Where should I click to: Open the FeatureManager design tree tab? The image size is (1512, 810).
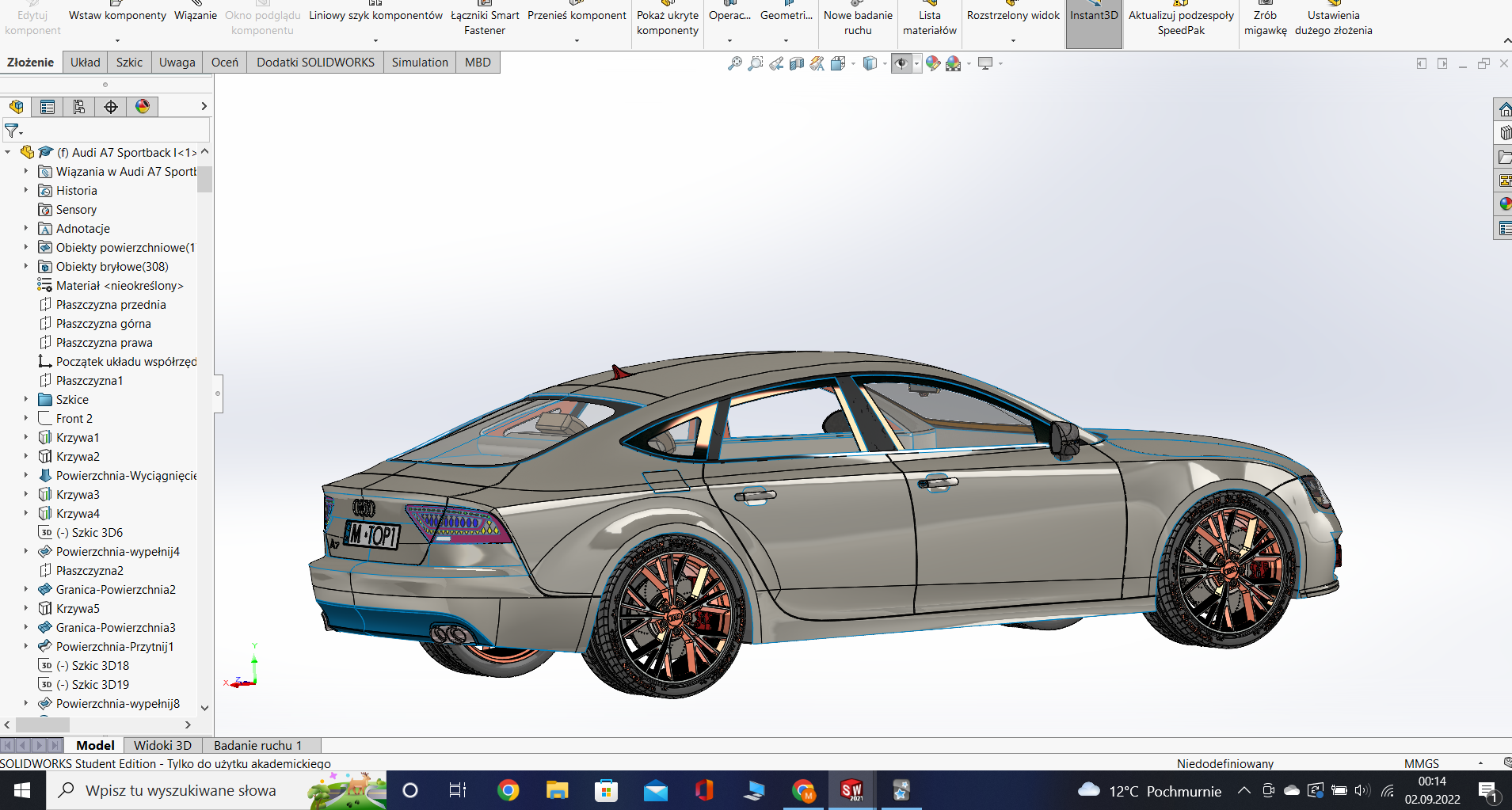click(16, 106)
